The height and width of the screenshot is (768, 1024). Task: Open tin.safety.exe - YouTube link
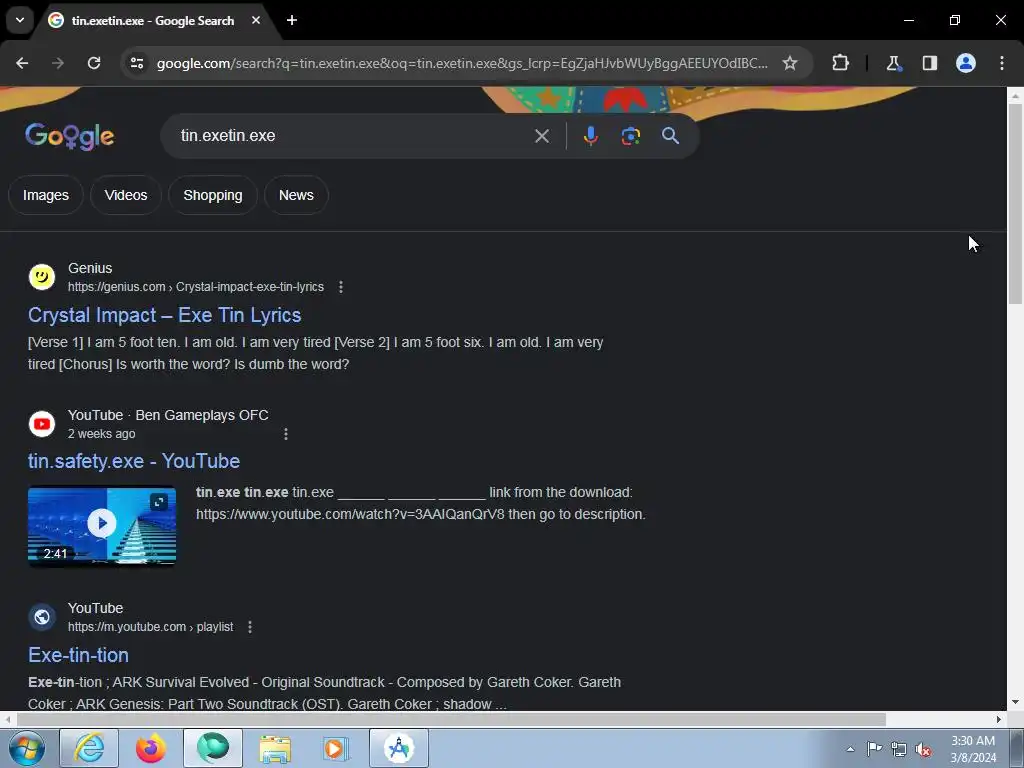[134, 461]
